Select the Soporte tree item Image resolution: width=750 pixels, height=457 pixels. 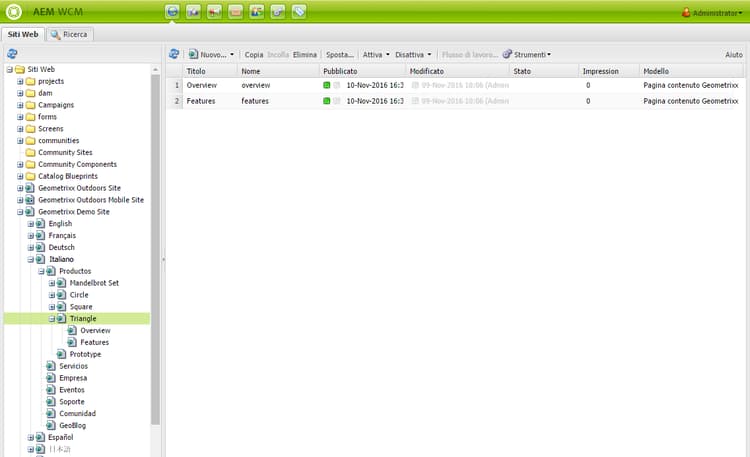[72, 402]
